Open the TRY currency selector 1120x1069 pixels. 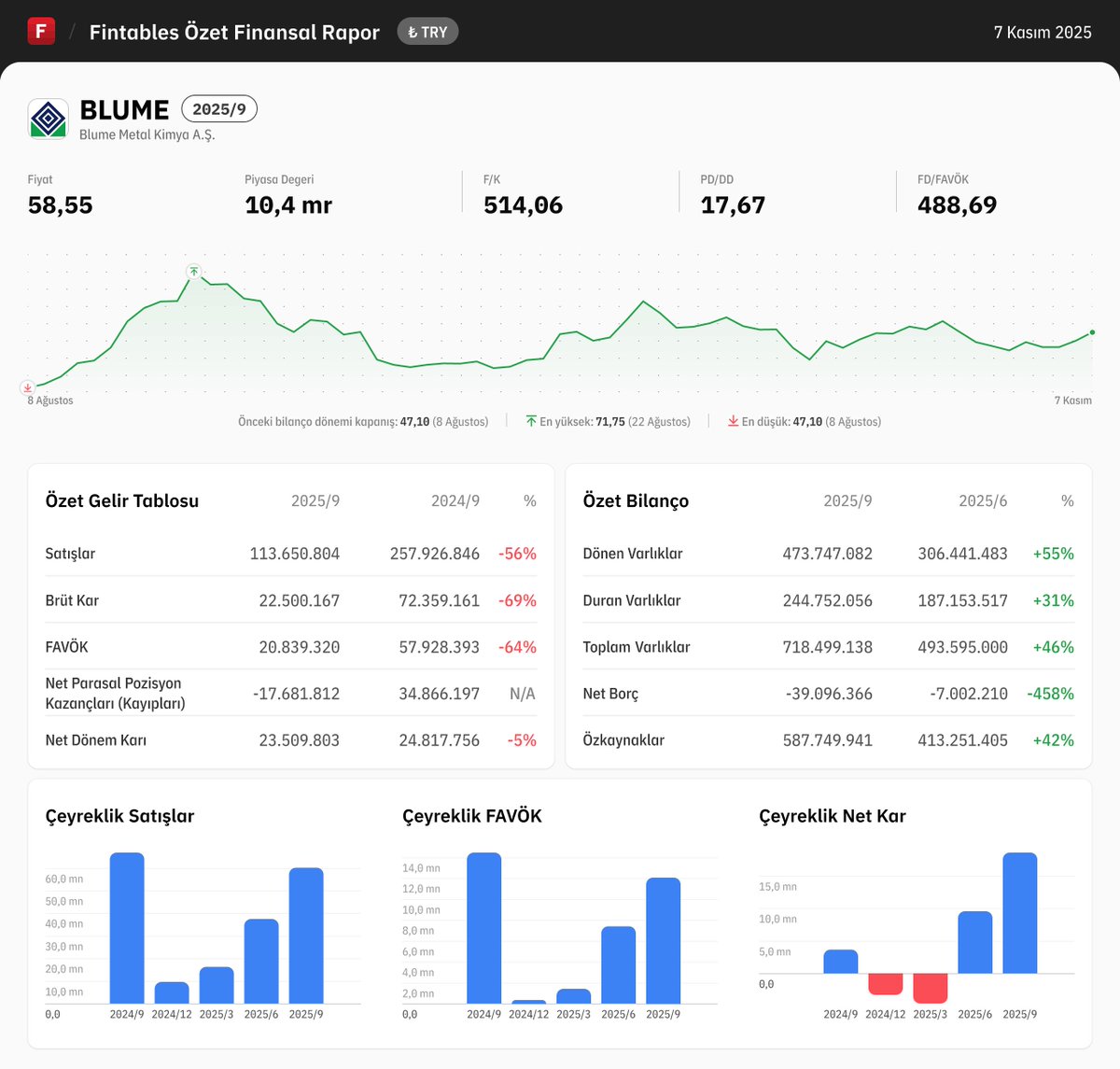point(427,31)
